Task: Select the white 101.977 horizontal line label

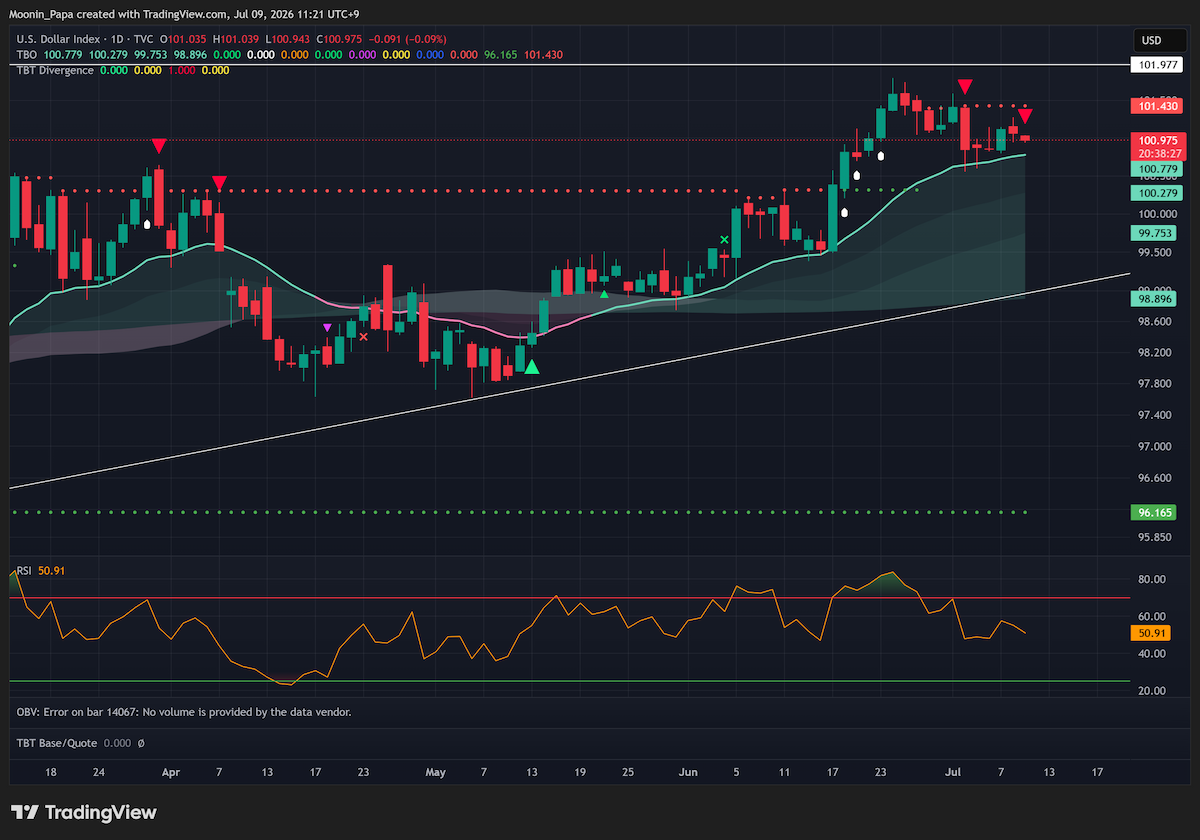Action: tap(1157, 64)
